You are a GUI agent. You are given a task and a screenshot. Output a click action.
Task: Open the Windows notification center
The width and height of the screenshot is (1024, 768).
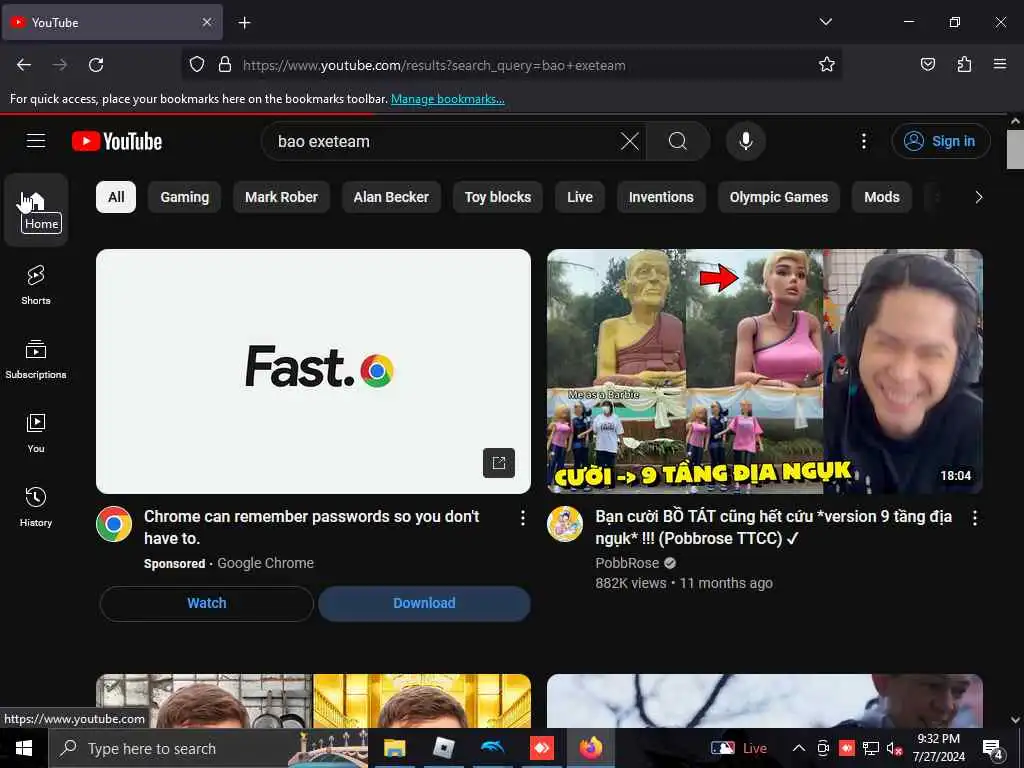tap(993, 748)
